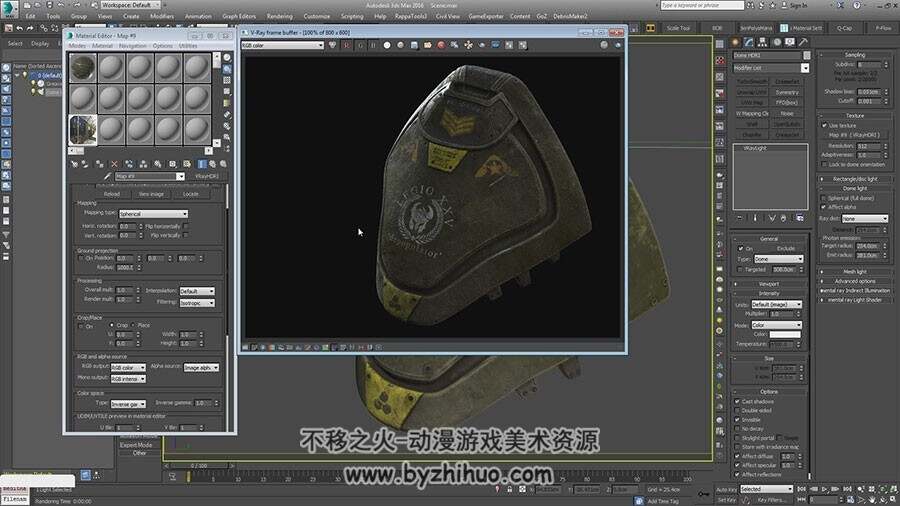The width and height of the screenshot is (900, 506).
Task: Click the Symmetry modifier button
Action: point(787,92)
